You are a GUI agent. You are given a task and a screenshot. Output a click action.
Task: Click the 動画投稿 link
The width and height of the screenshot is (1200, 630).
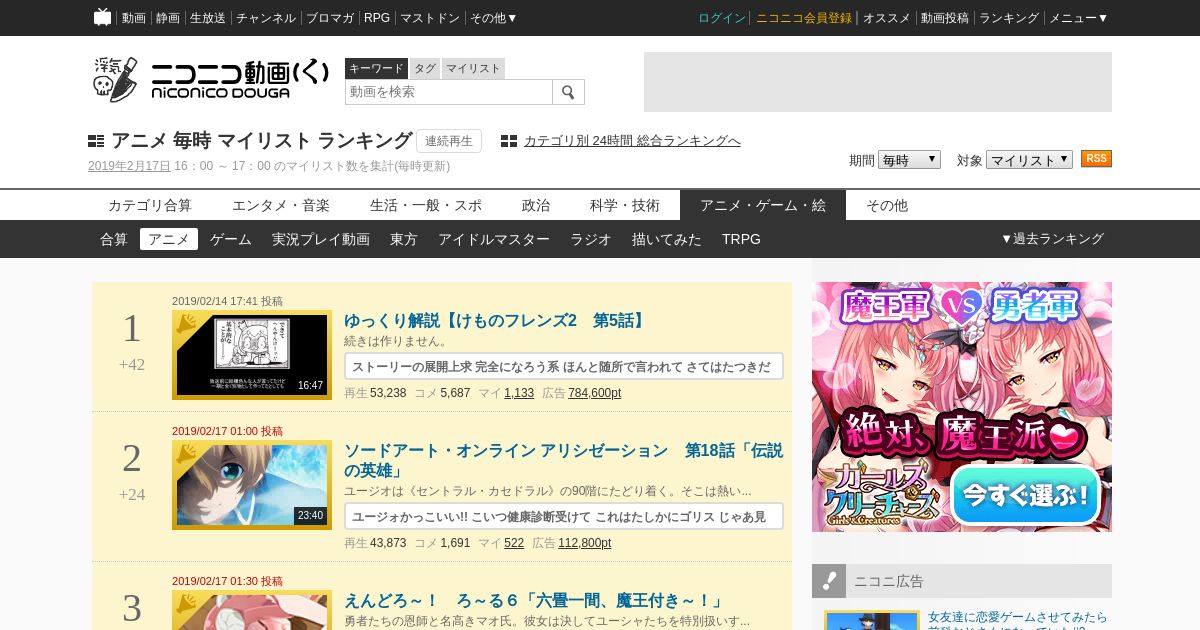click(945, 18)
